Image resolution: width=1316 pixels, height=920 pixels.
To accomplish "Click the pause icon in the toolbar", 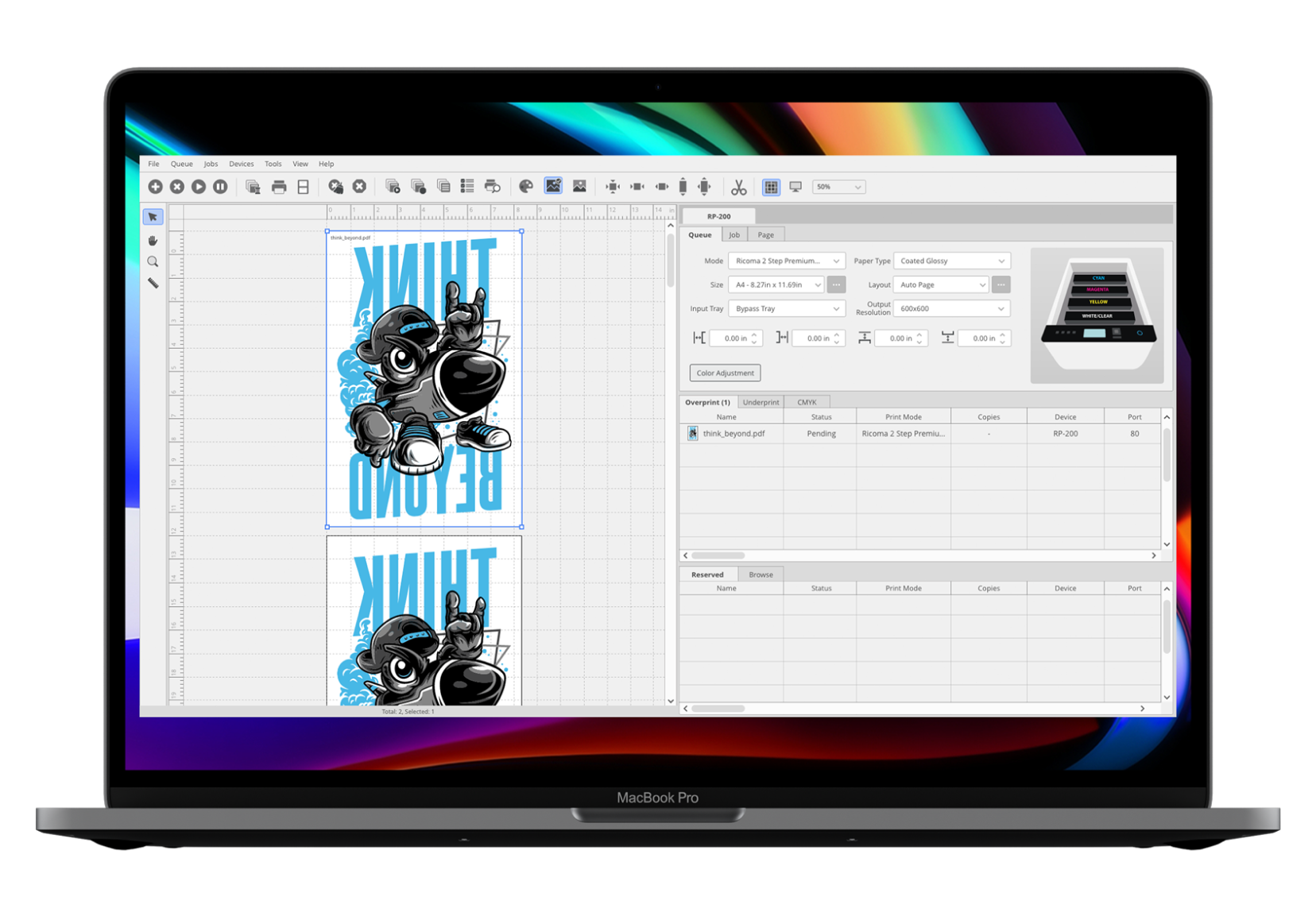I will [x=220, y=187].
